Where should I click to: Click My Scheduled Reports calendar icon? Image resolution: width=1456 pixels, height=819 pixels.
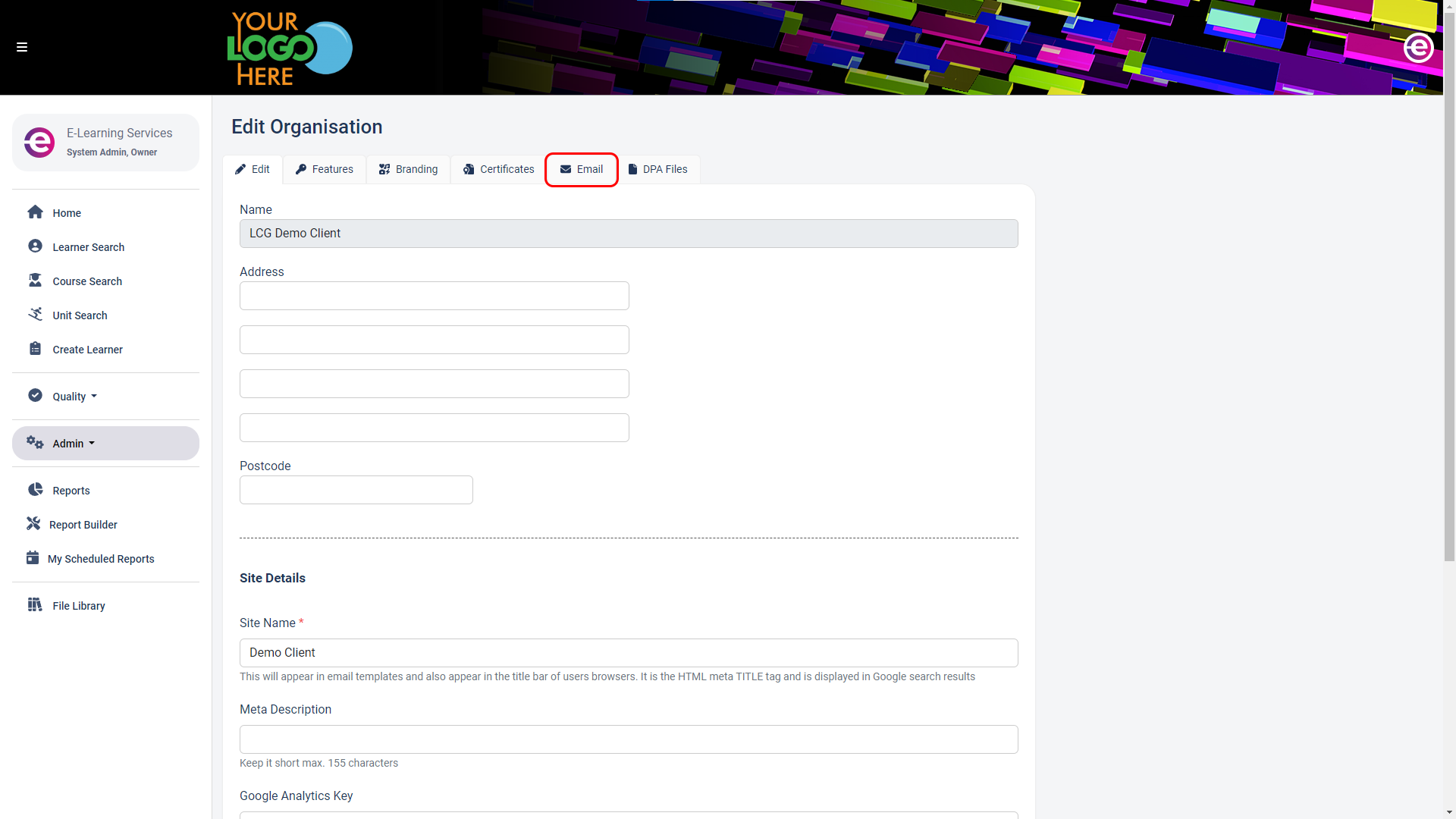coord(32,558)
